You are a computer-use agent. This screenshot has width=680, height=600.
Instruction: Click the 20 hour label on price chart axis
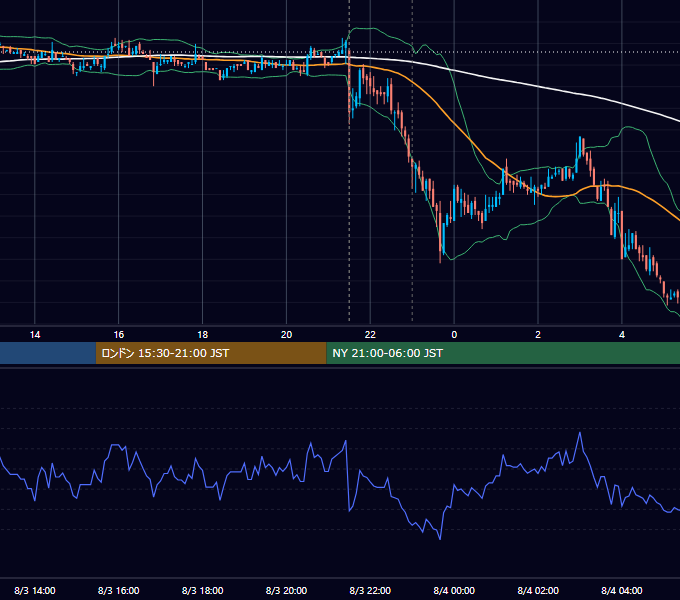tap(286, 335)
